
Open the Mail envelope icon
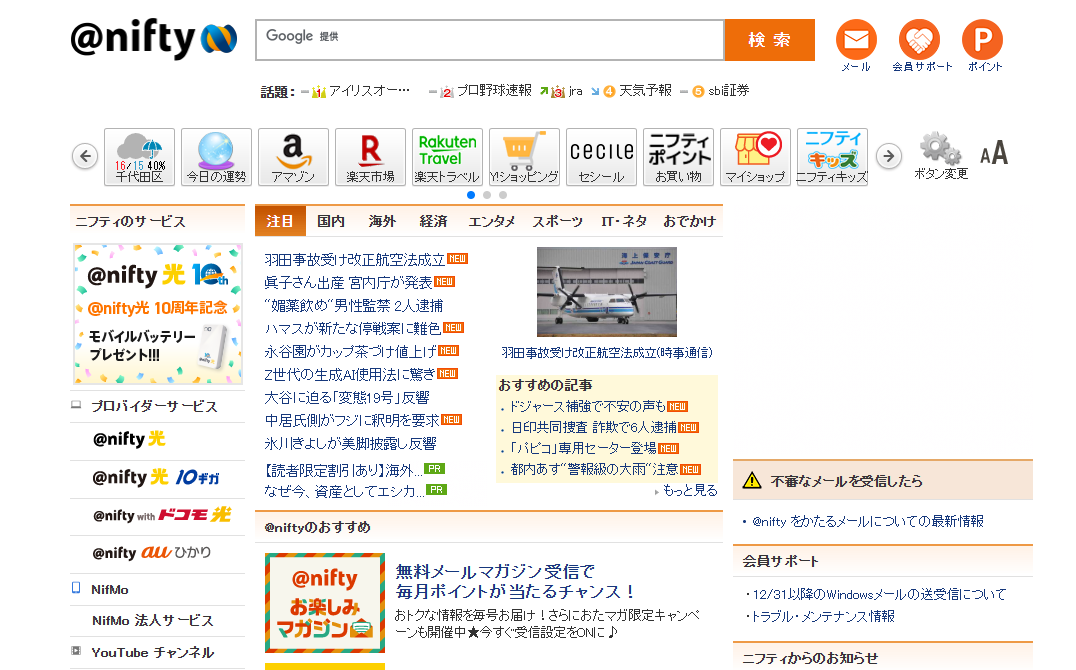855,40
